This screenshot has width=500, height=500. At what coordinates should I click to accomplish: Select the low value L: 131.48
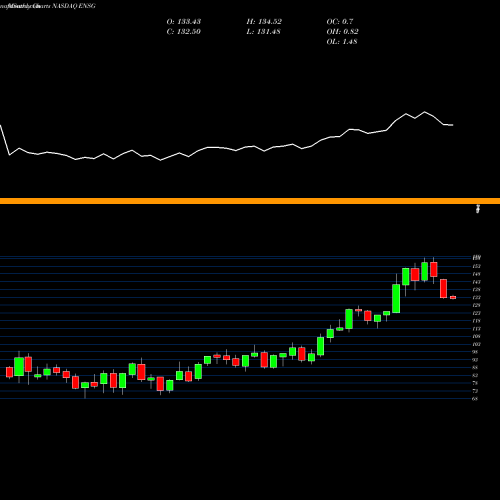[263, 32]
